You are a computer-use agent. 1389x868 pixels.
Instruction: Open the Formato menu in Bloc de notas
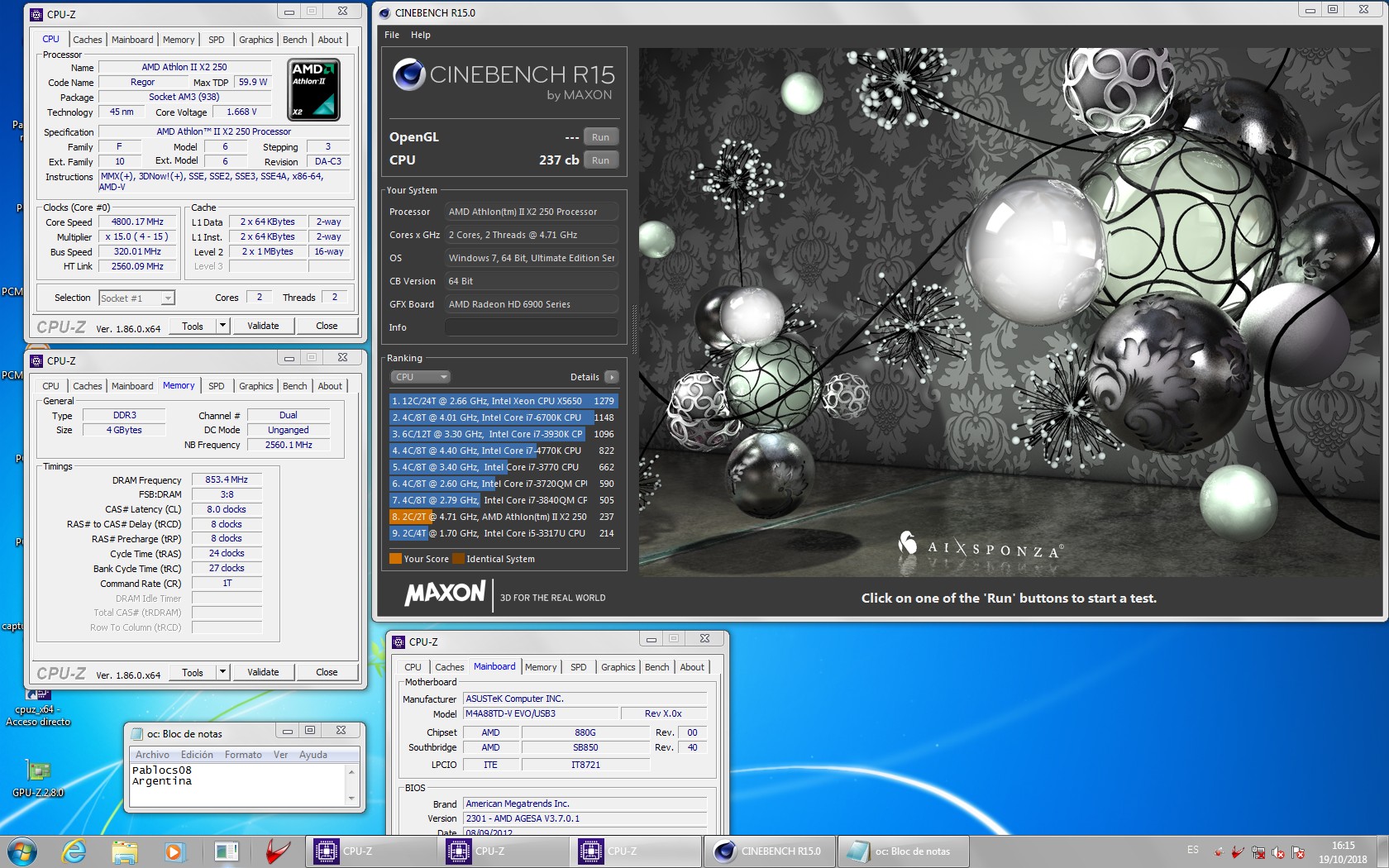[243, 755]
